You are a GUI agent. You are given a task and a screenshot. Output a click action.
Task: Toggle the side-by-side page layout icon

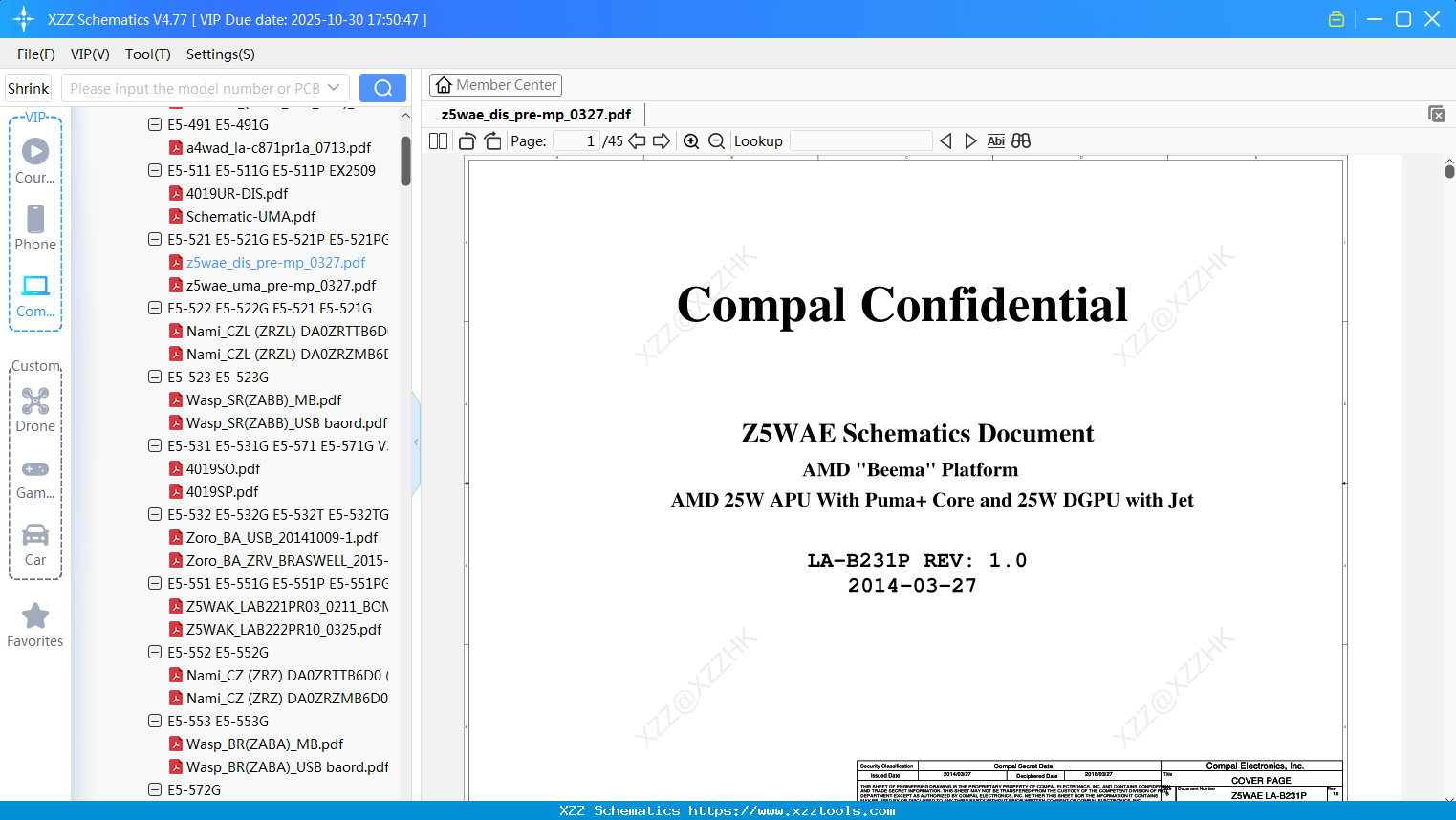(439, 141)
